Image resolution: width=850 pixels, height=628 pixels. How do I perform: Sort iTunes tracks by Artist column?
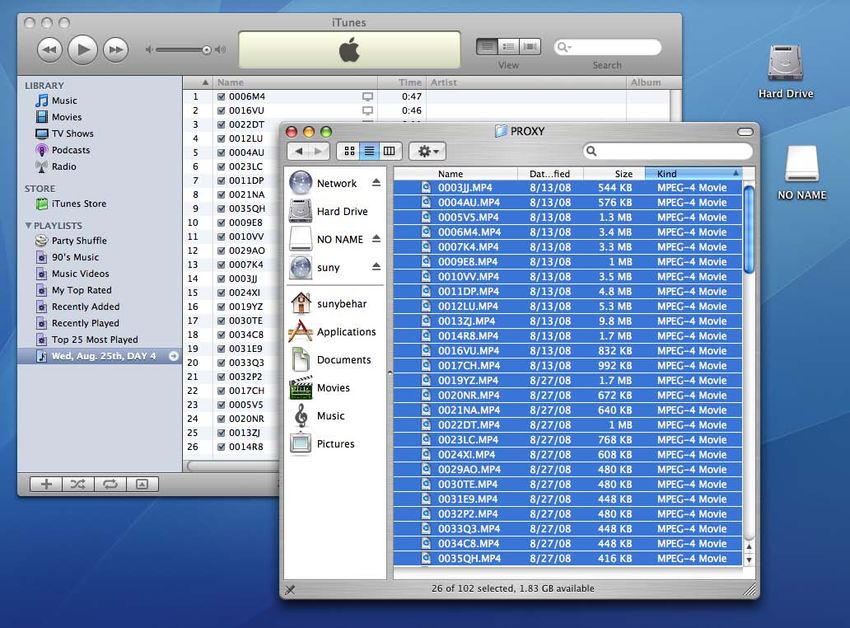[526, 82]
